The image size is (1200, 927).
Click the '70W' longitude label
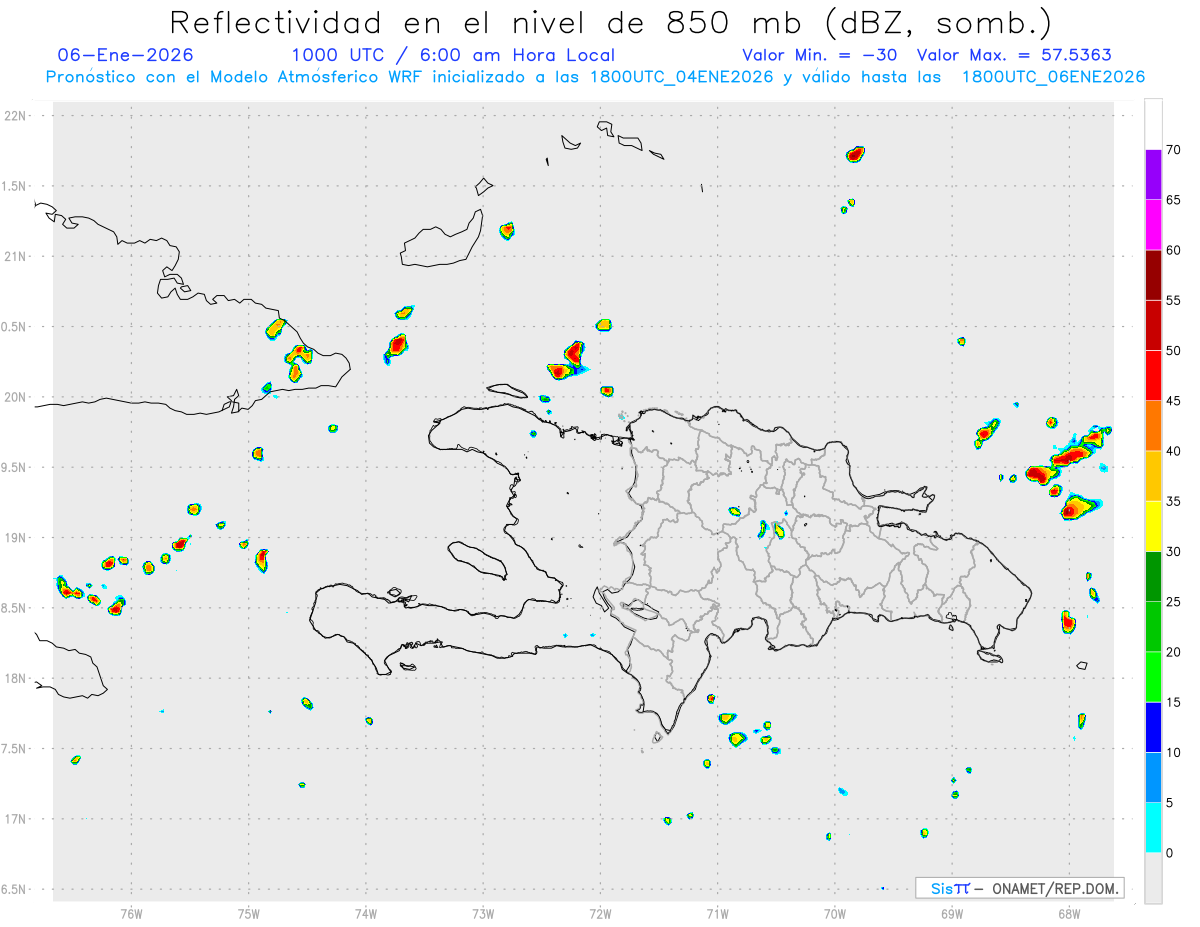(834, 913)
